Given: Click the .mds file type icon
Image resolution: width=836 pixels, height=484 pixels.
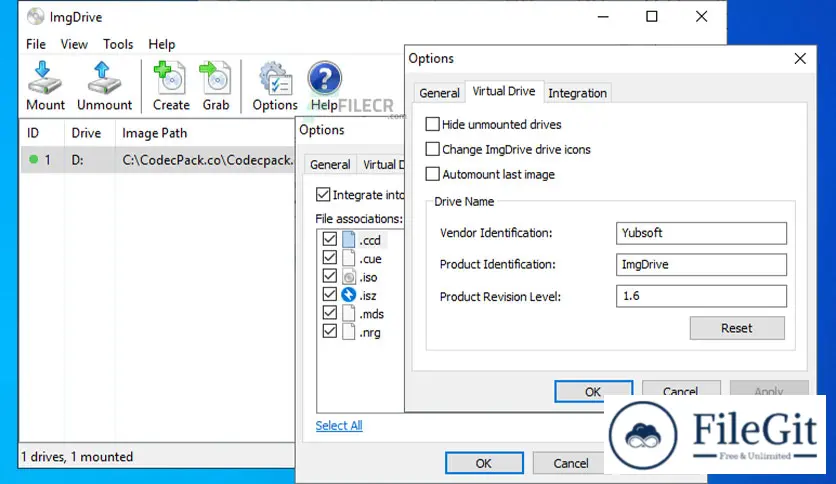Looking at the screenshot, I should 349,313.
